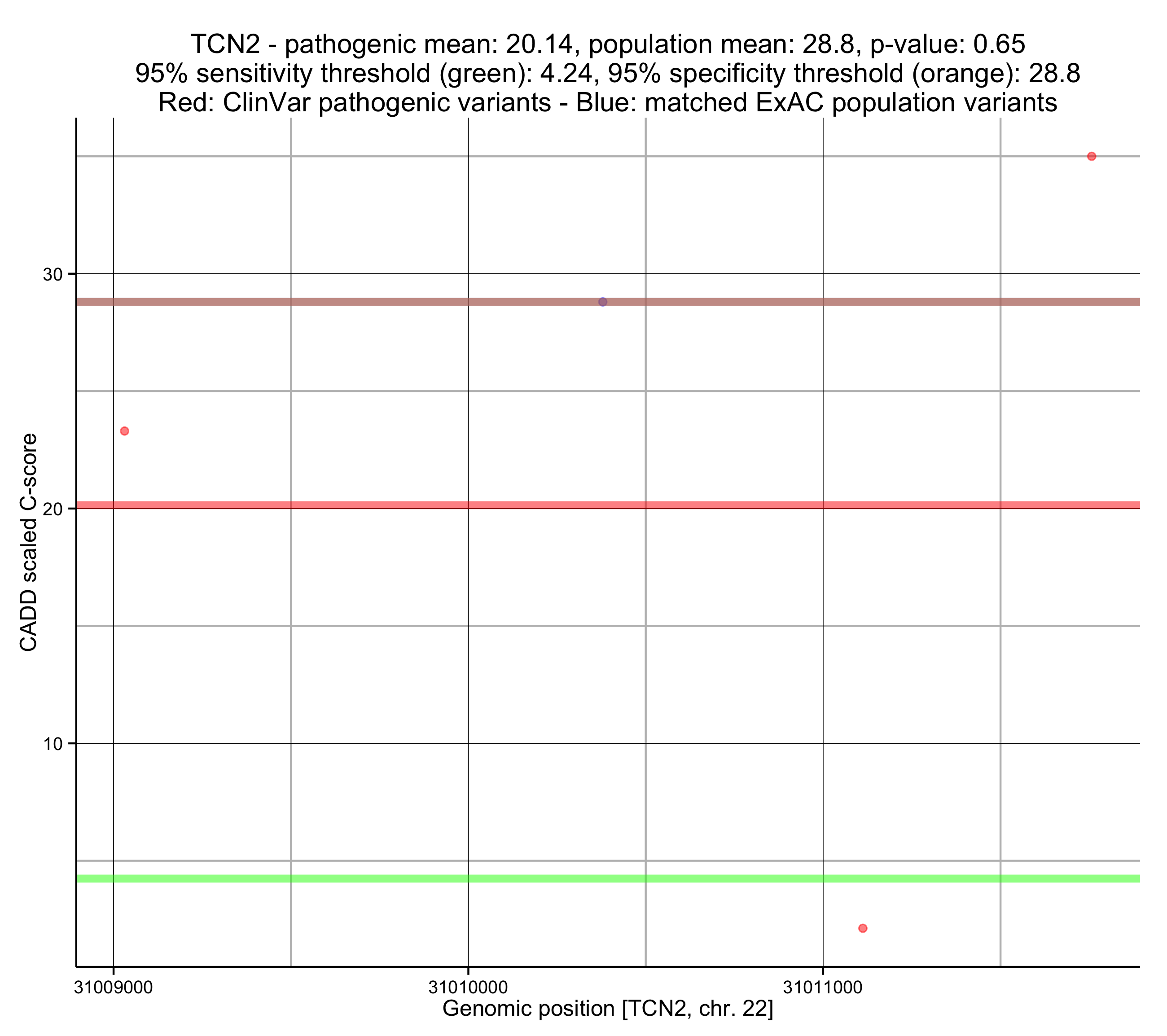Click the x-axis label 31009000
This screenshot has width=1167, height=1036.
click(113, 988)
